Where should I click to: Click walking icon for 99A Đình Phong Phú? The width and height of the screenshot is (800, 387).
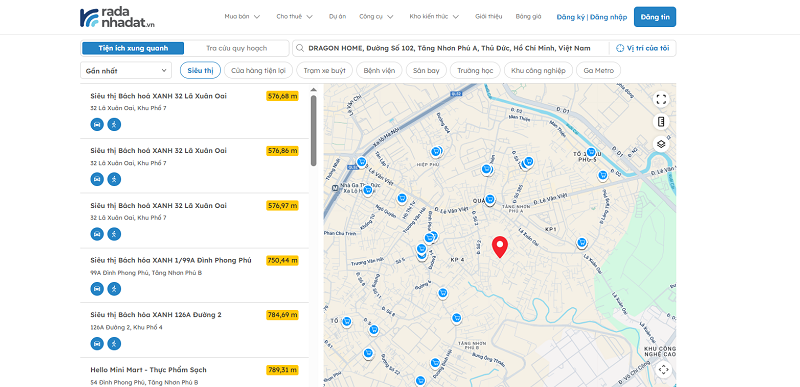[x=114, y=289]
